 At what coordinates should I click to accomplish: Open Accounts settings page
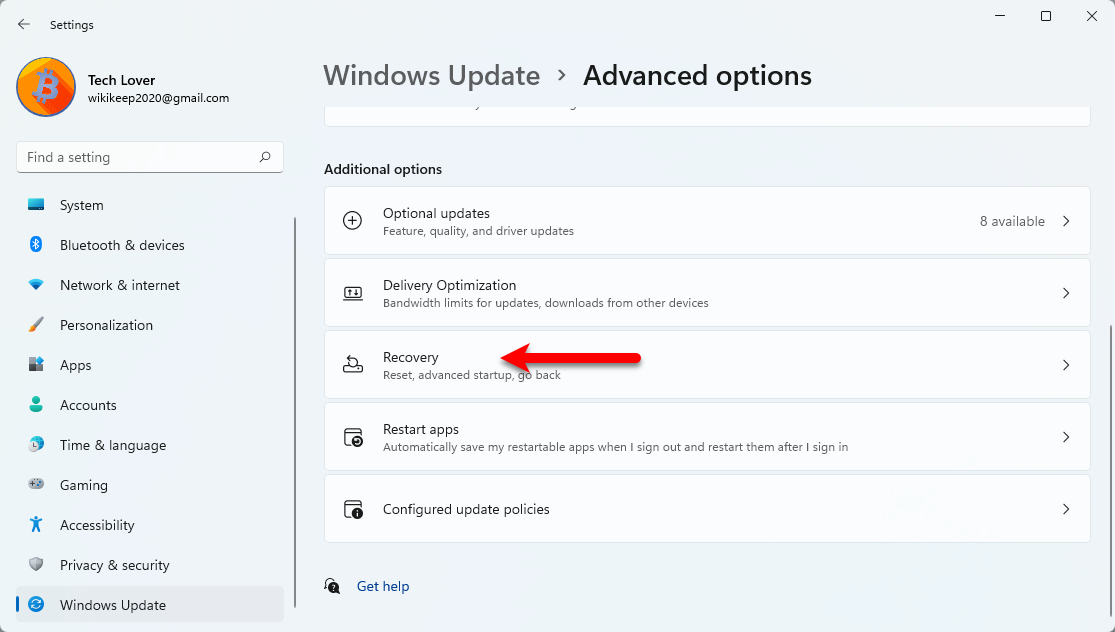coord(150,405)
